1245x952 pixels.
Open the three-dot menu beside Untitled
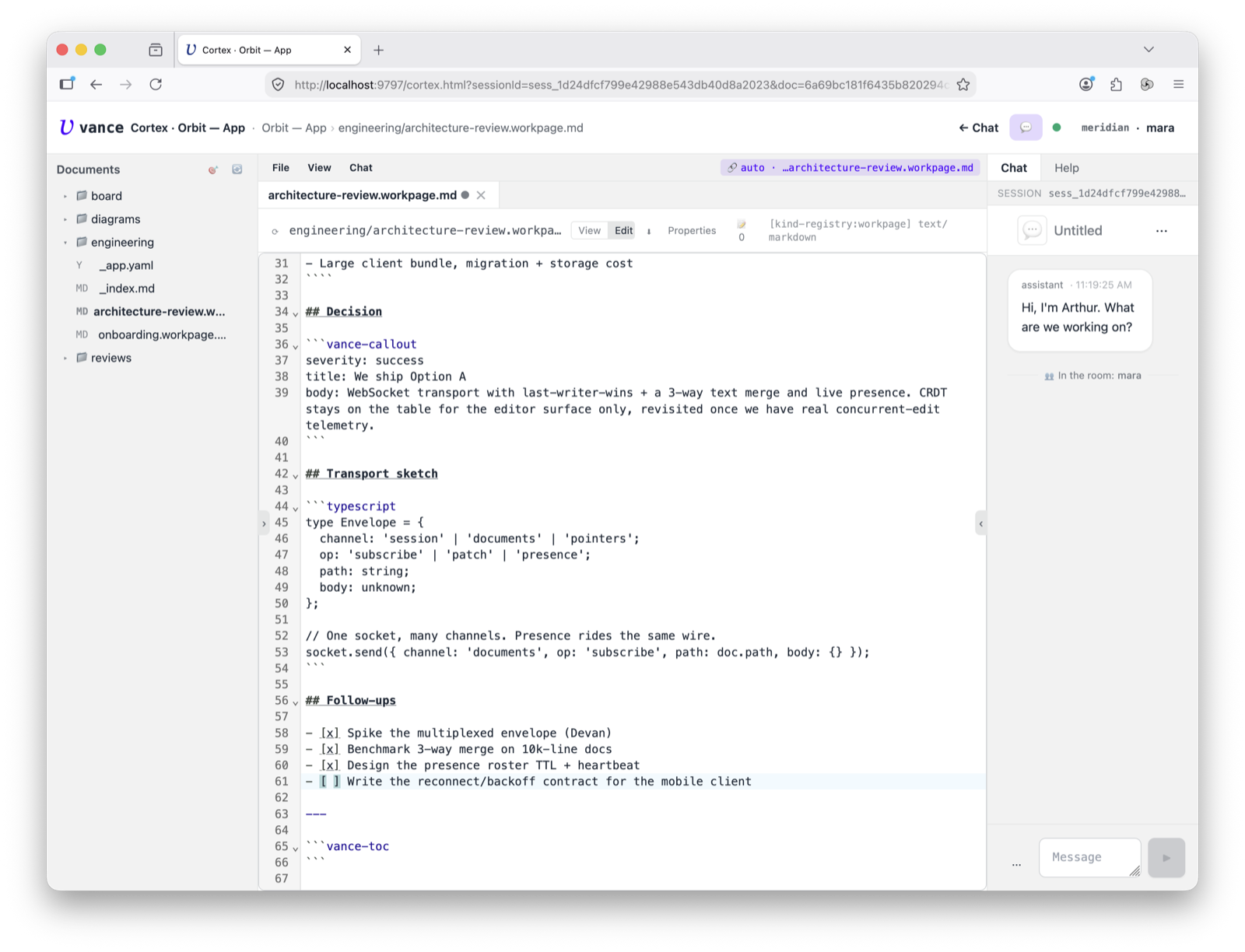tap(1161, 231)
